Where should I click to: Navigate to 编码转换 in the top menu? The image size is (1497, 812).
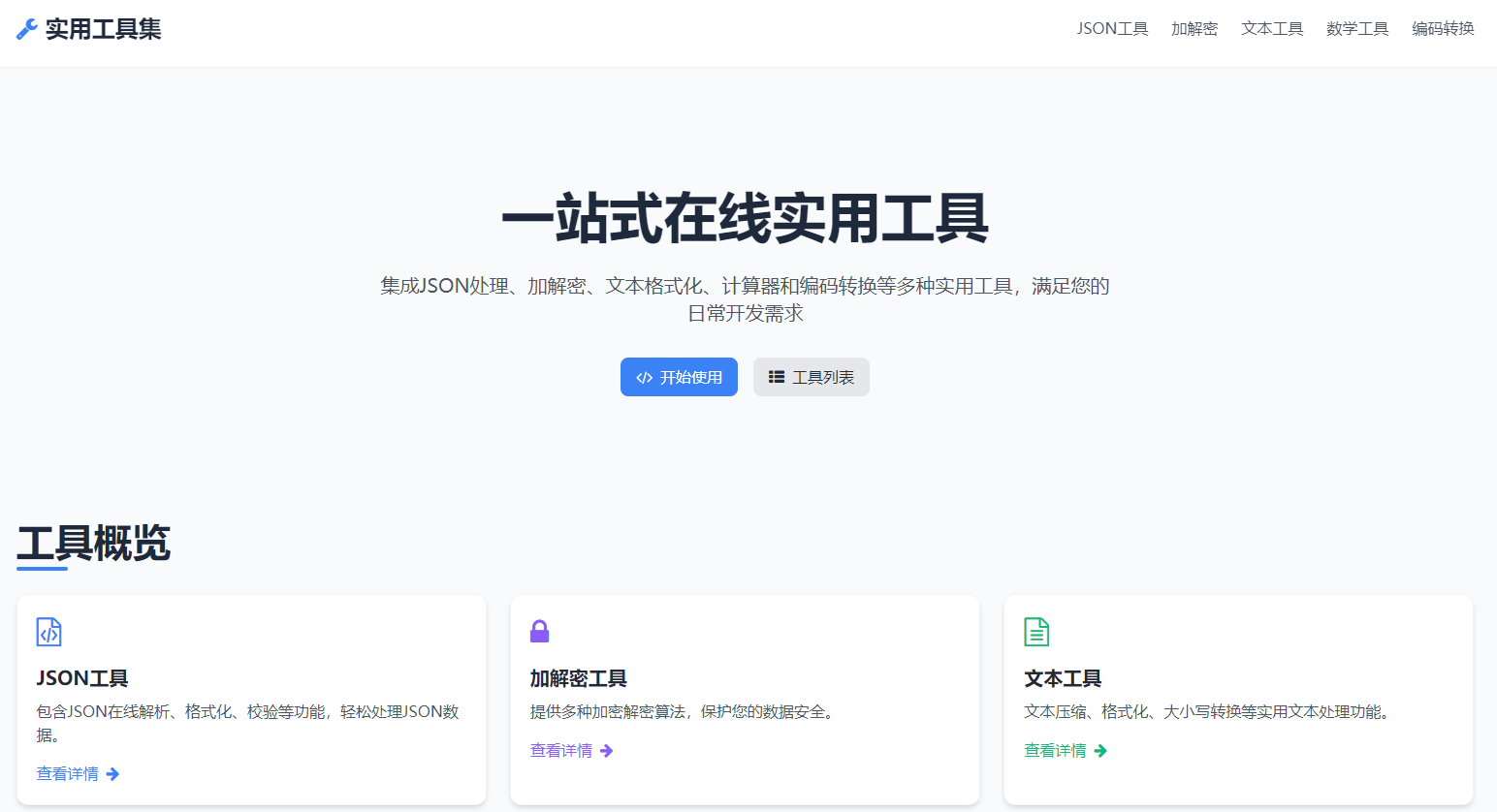[x=1443, y=29]
